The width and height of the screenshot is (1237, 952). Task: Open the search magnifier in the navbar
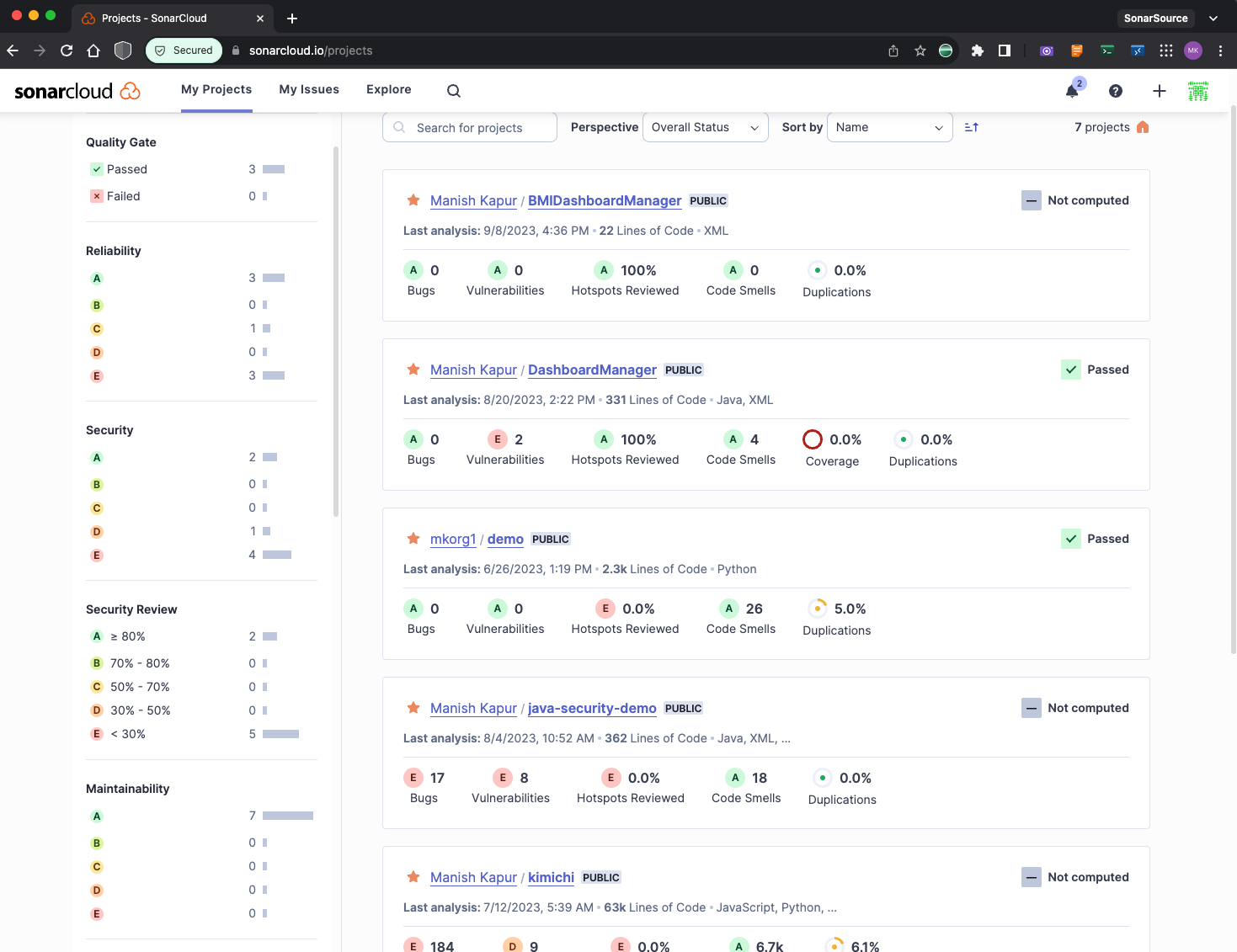[x=454, y=90]
